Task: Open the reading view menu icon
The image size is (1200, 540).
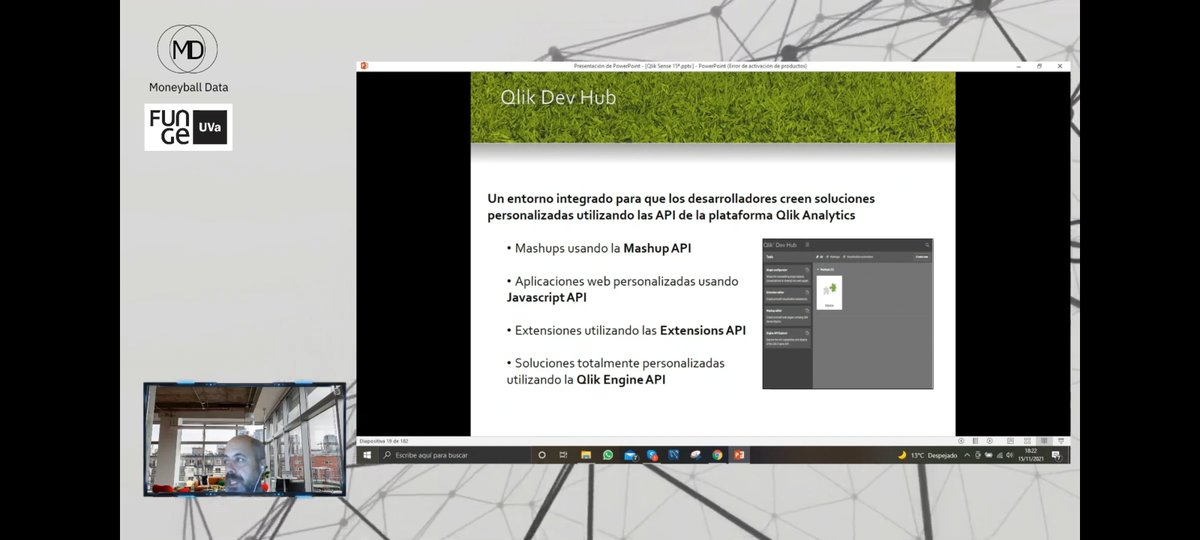Action: (975, 441)
